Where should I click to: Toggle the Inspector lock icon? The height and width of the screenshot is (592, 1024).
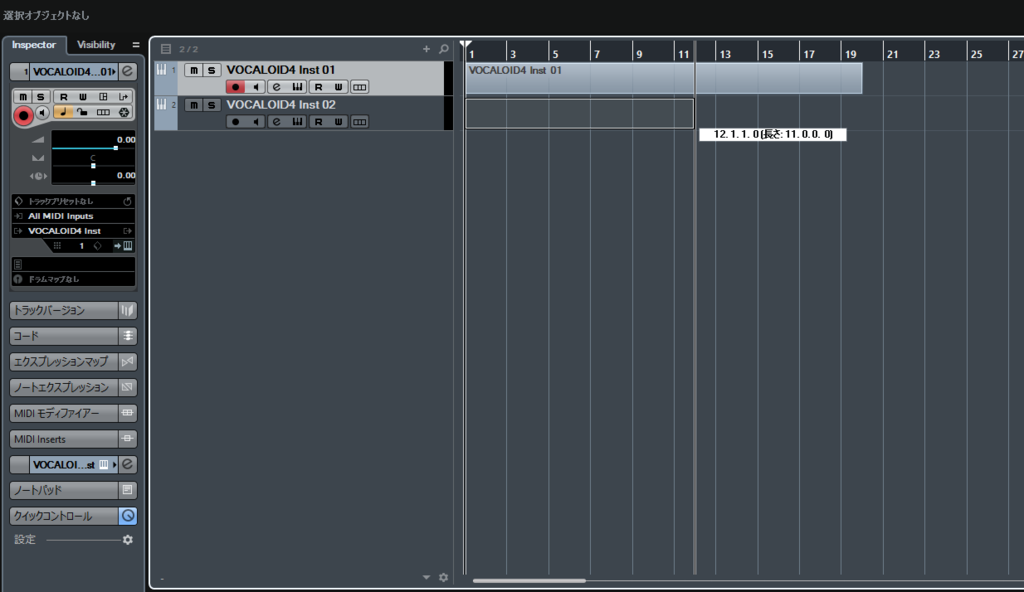click(x=82, y=112)
